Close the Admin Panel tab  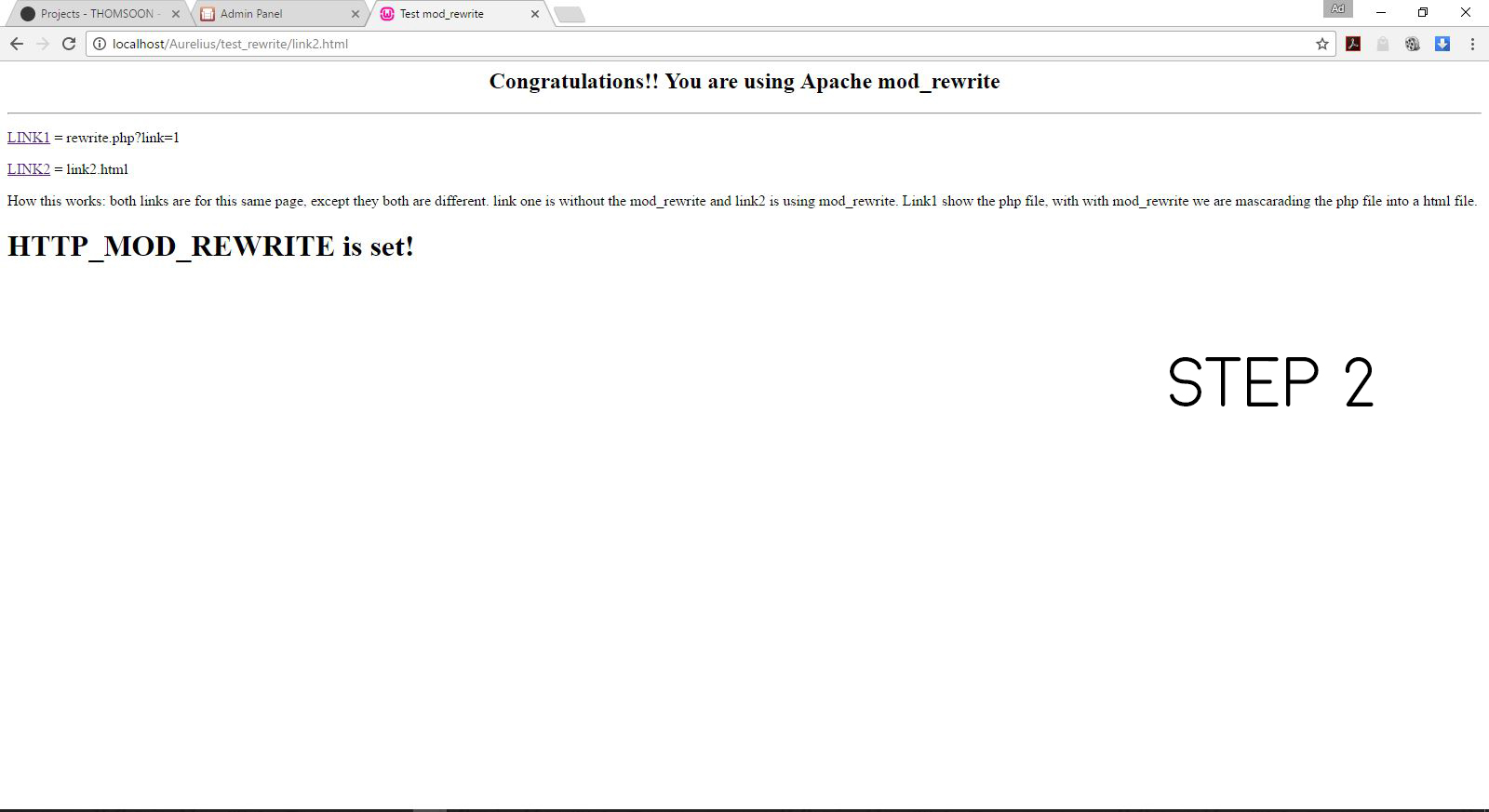click(x=355, y=14)
